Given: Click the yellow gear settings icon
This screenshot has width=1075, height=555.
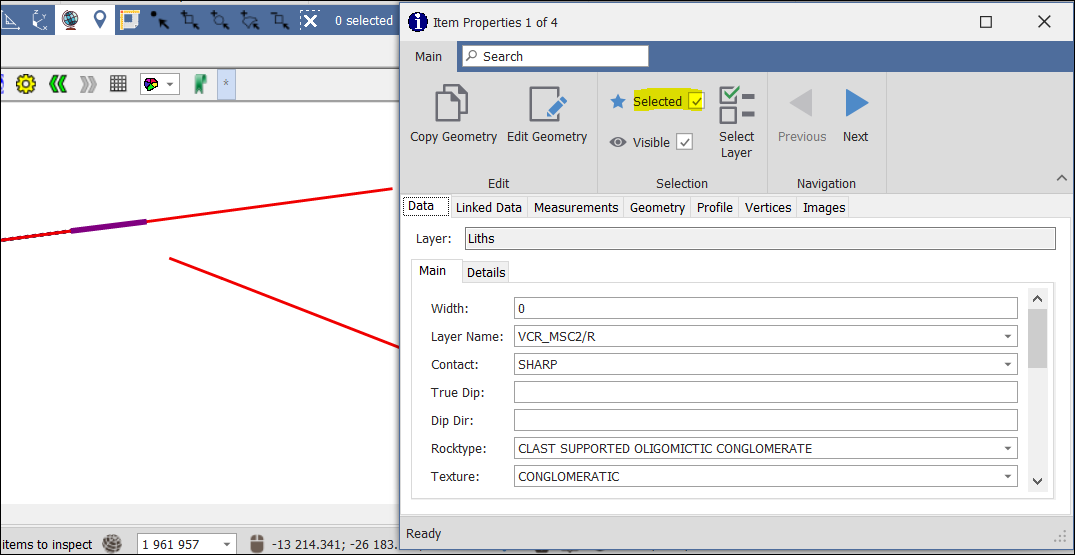Looking at the screenshot, I should point(26,84).
